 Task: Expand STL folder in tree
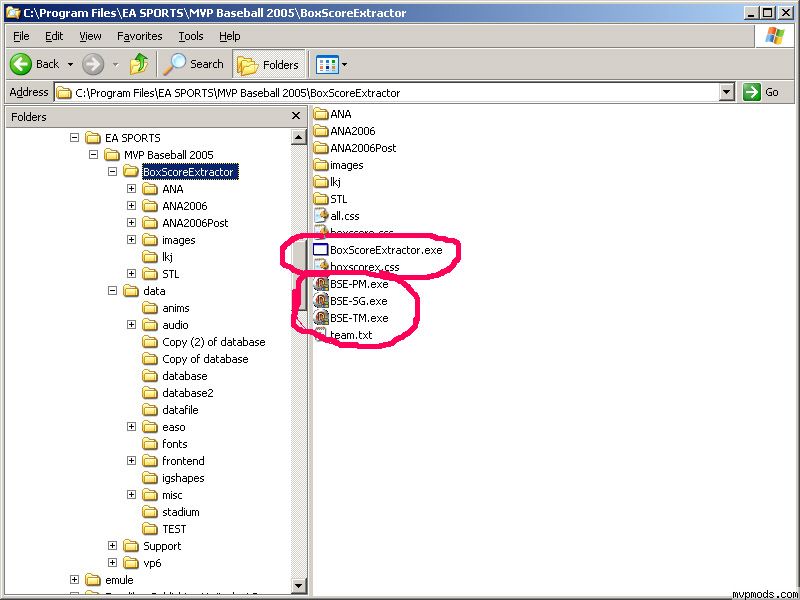132,274
